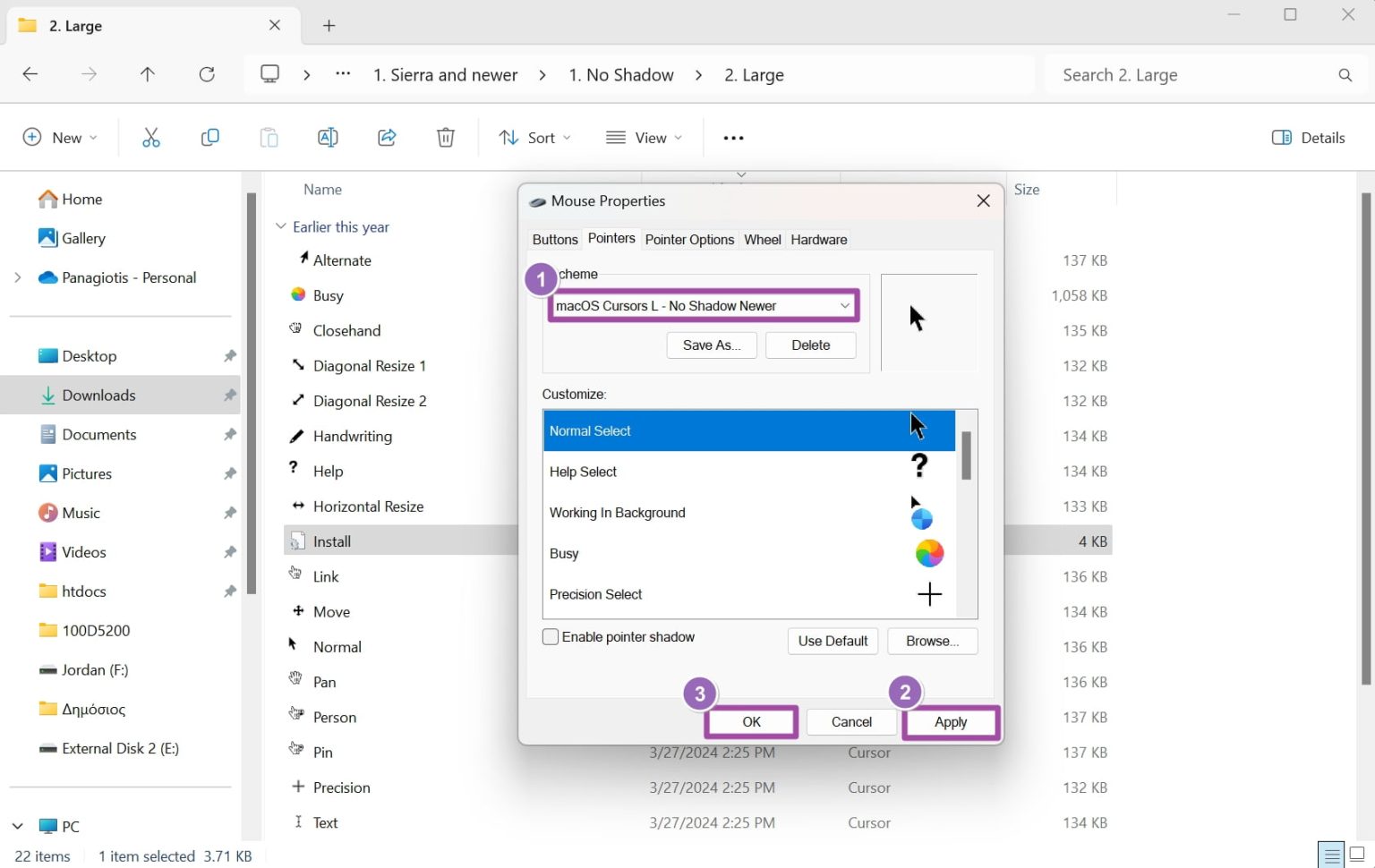
Task: Select the Cut icon in the toolbar
Action: (x=150, y=137)
